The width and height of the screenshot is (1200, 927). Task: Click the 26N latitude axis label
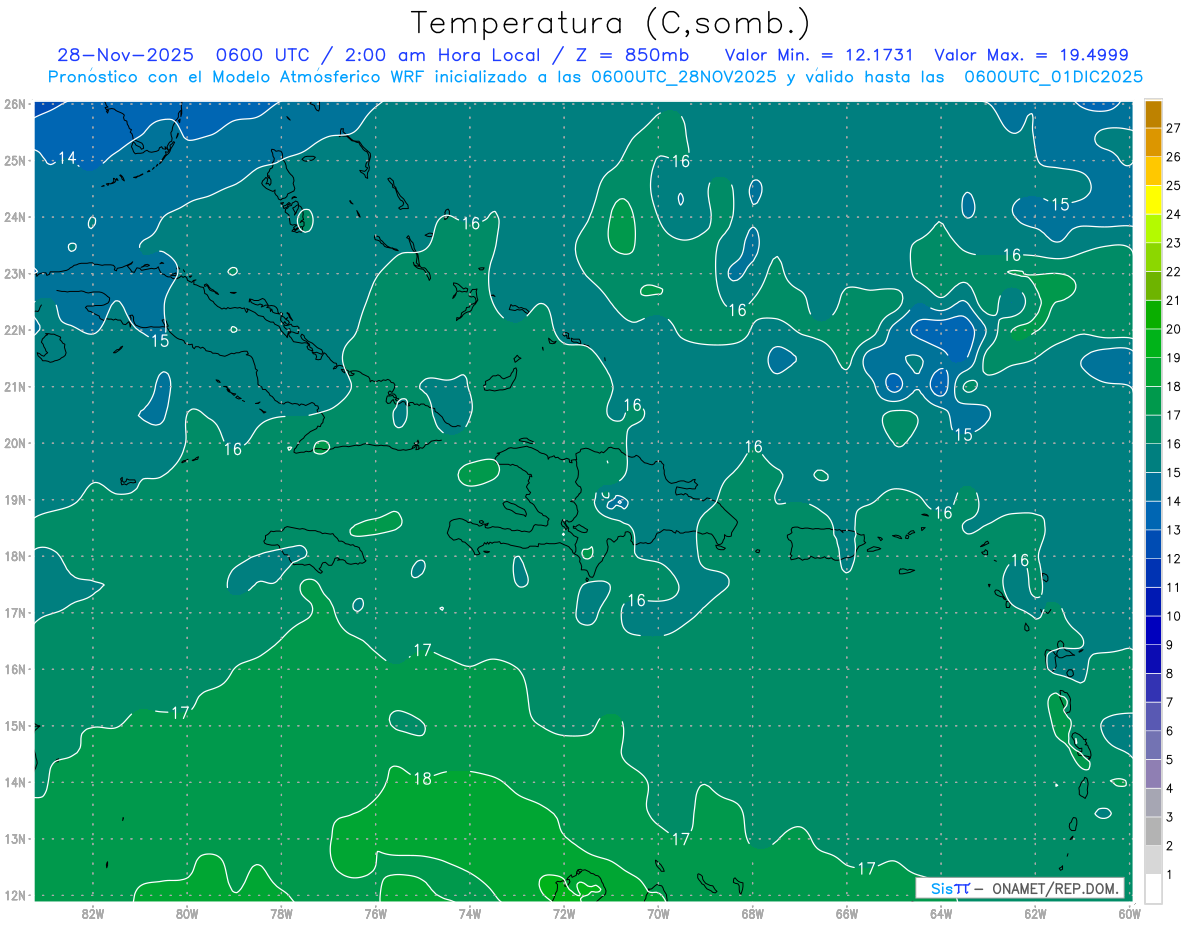14,104
